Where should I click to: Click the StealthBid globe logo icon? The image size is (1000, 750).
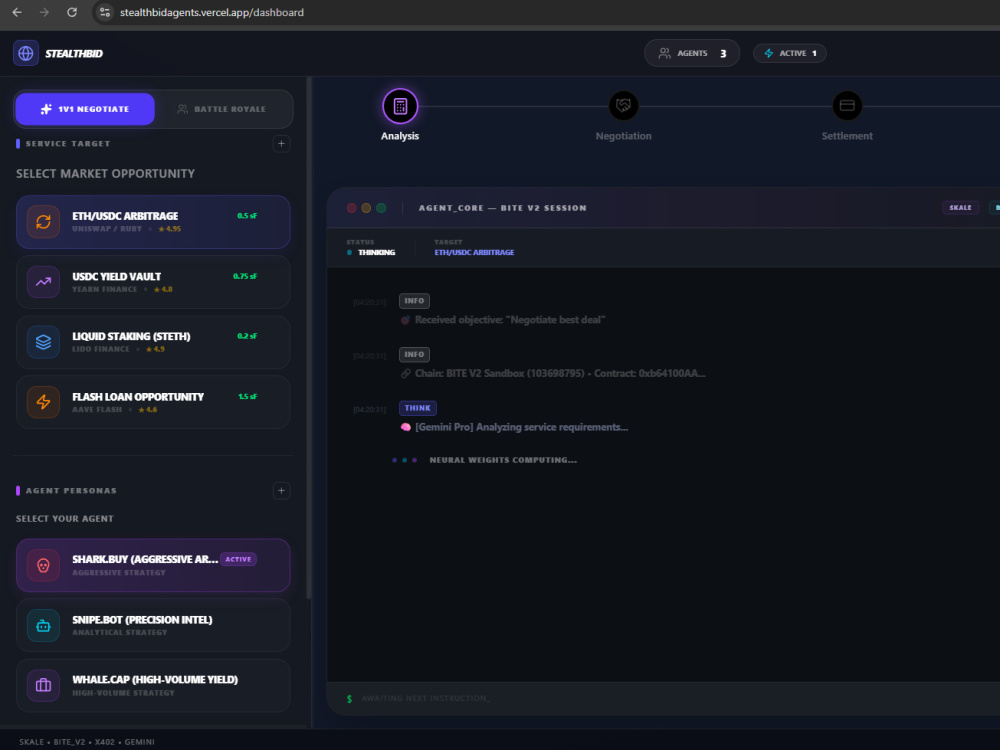[26, 53]
